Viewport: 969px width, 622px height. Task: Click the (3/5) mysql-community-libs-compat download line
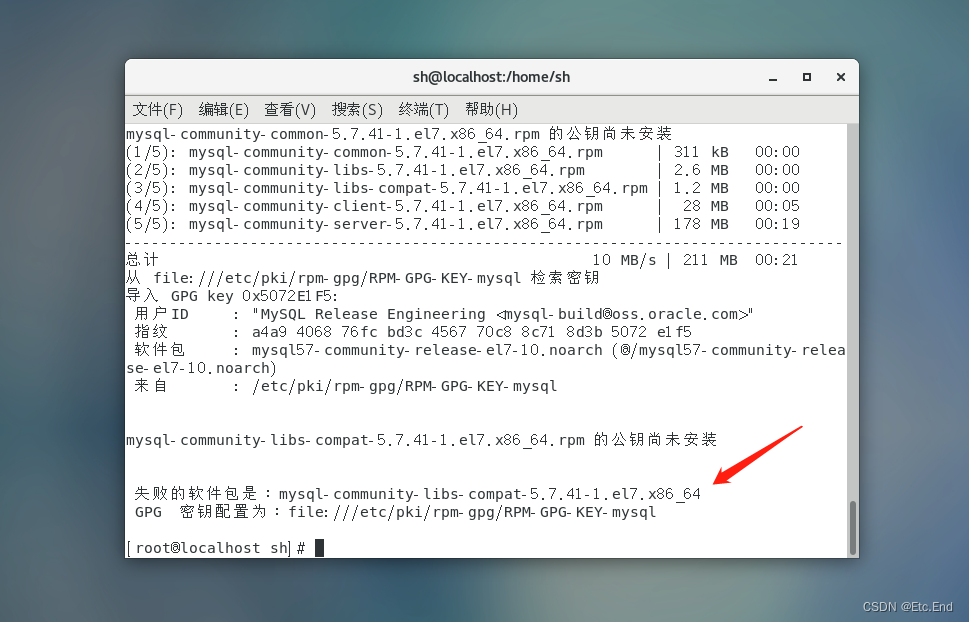(463, 188)
